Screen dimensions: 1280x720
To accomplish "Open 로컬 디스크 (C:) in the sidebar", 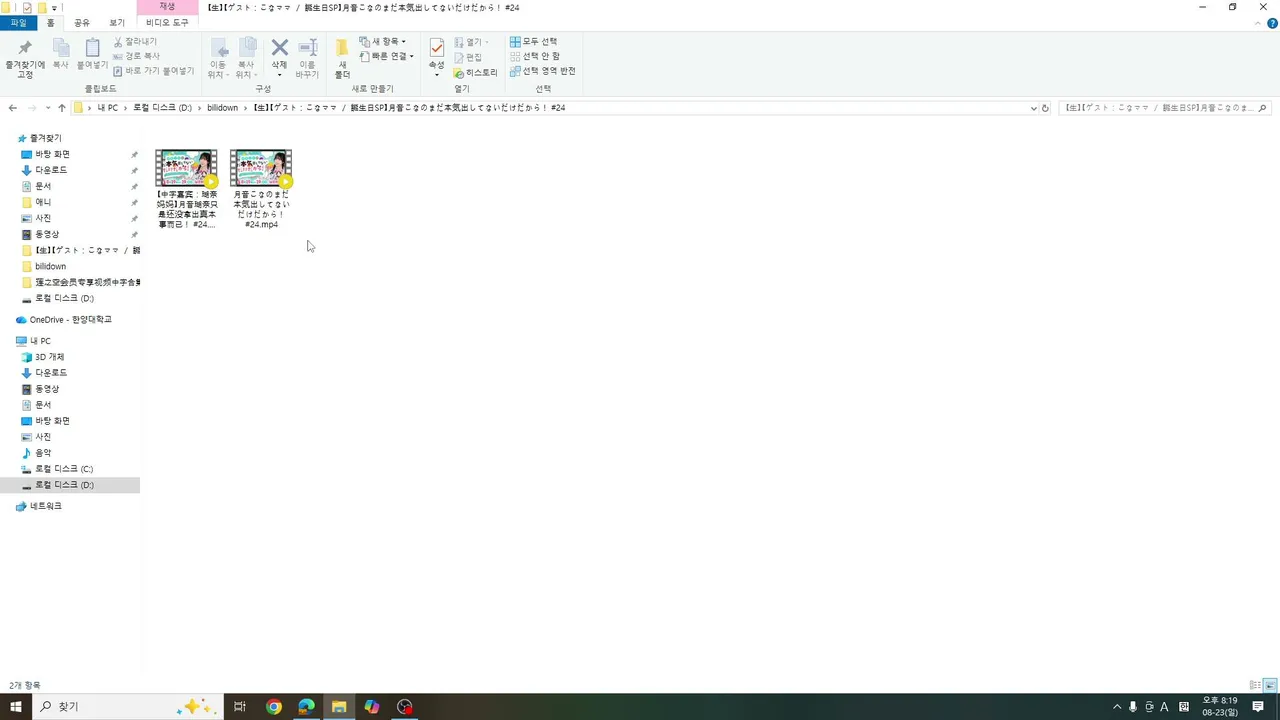I will coord(64,469).
